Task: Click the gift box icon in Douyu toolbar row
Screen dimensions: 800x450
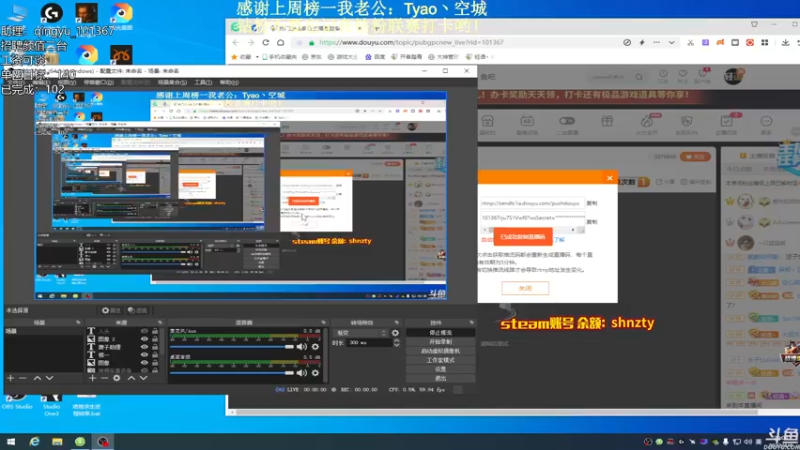Action: 607,121
